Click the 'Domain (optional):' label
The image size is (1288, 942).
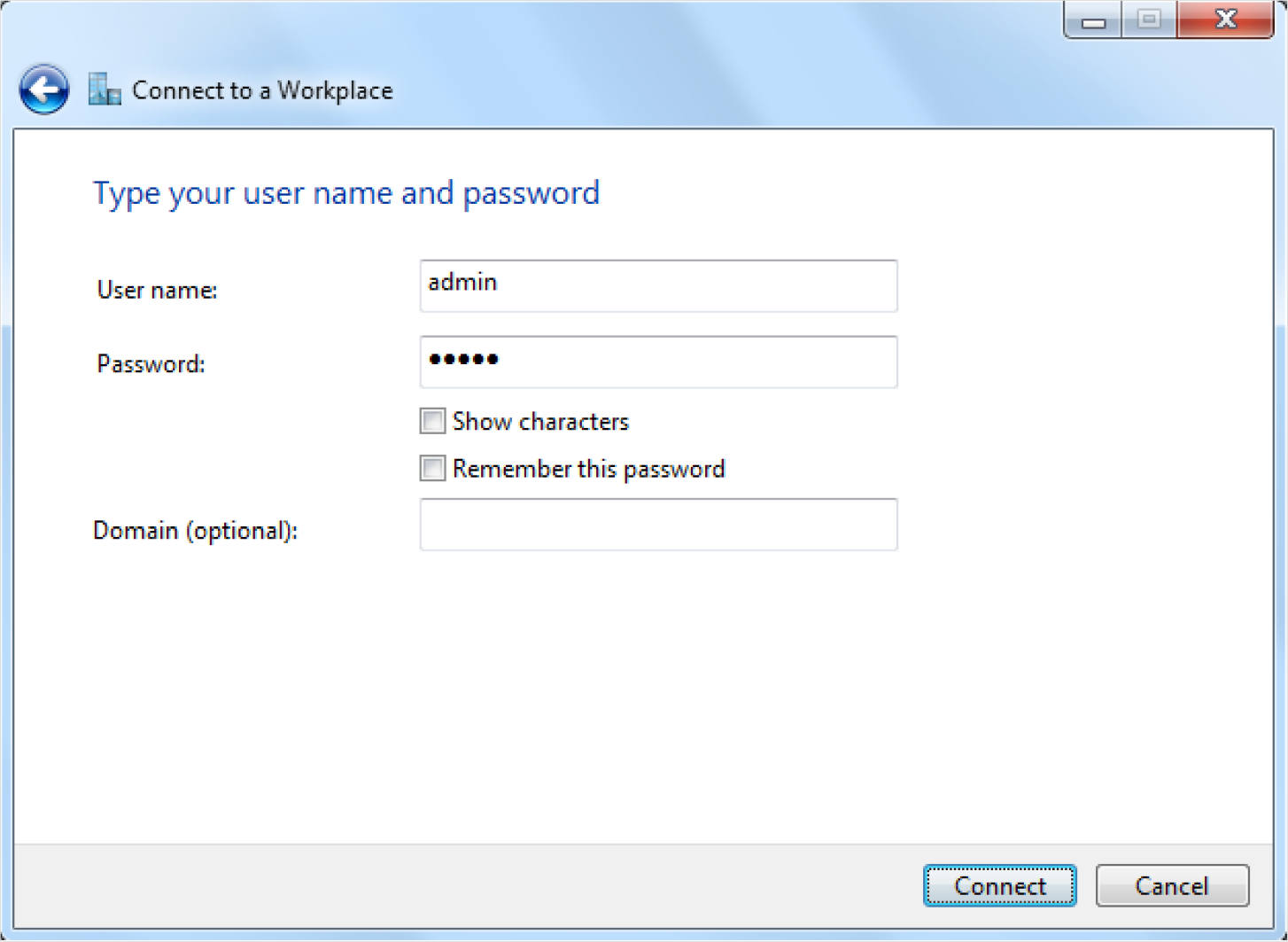pos(195,531)
